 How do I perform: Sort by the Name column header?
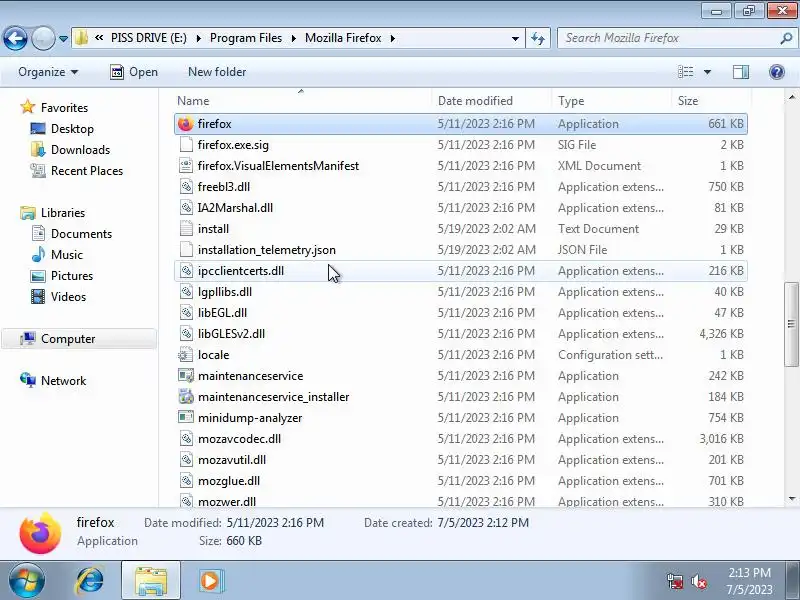point(302,101)
